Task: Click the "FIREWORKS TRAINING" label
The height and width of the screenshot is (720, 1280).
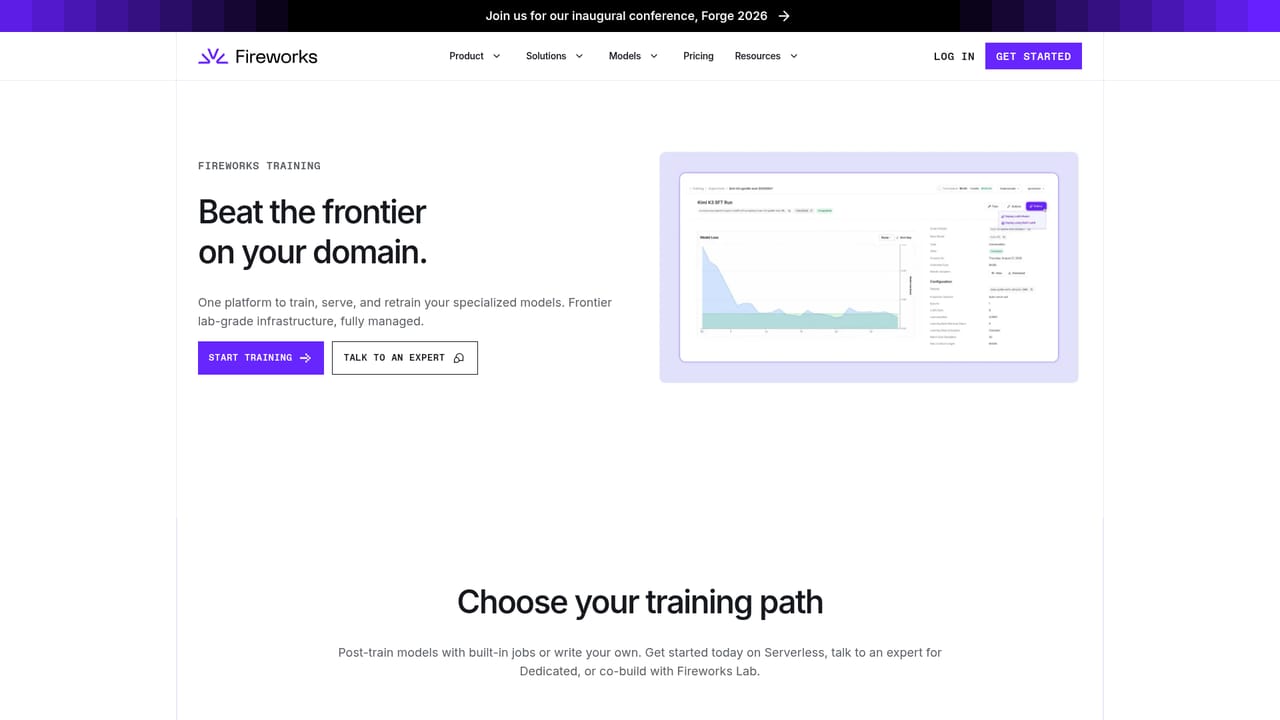Action: 259,166
